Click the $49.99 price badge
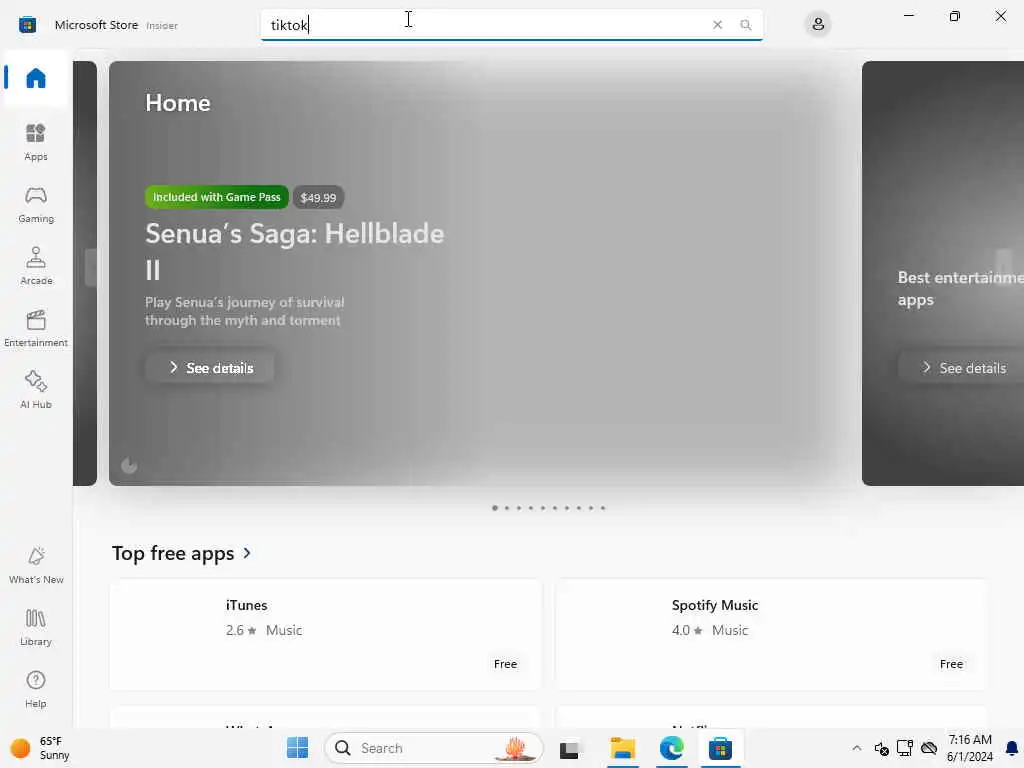The width and height of the screenshot is (1024, 768). click(318, 197)
